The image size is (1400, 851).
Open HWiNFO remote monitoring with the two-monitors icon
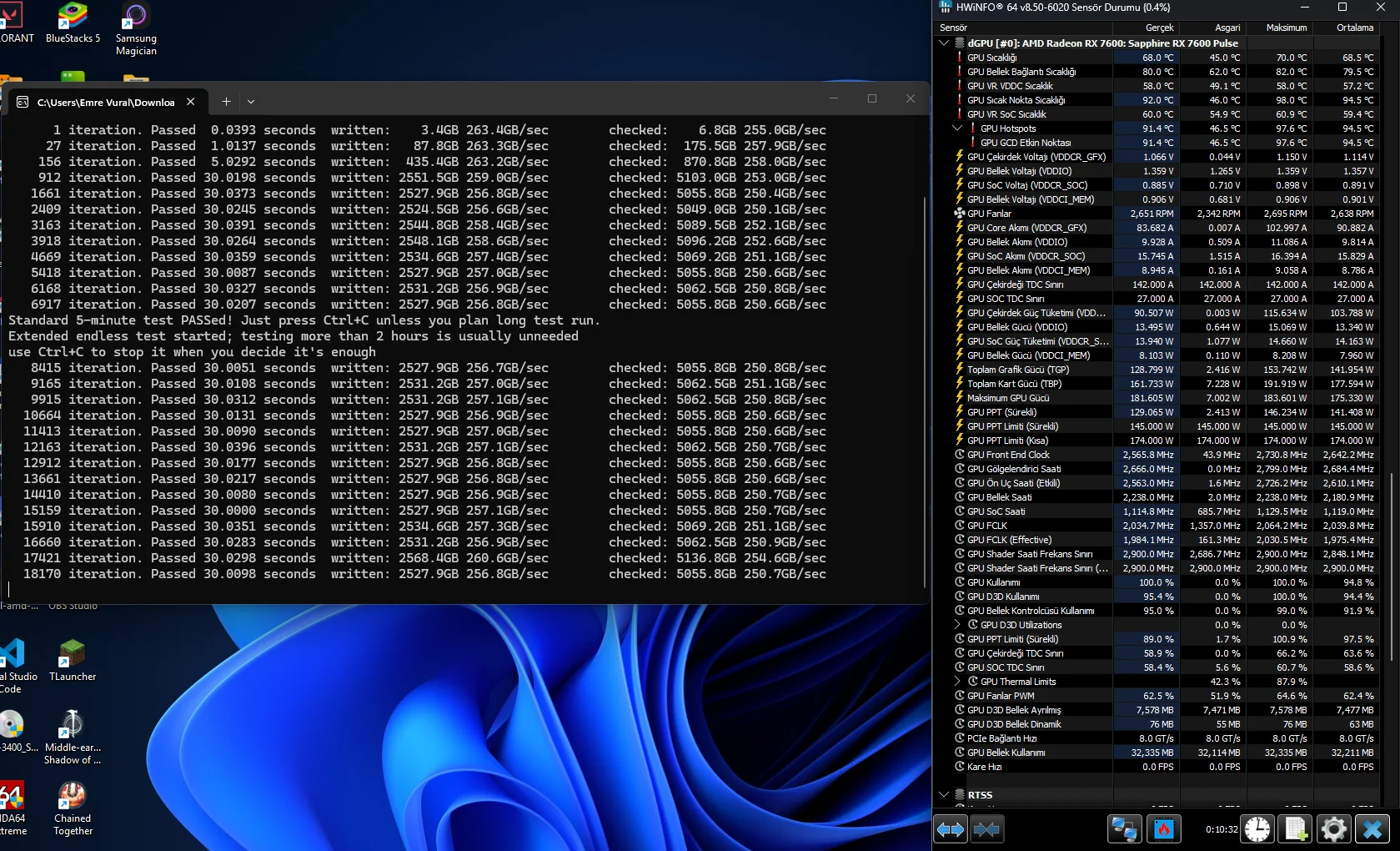click(1125, 829)
